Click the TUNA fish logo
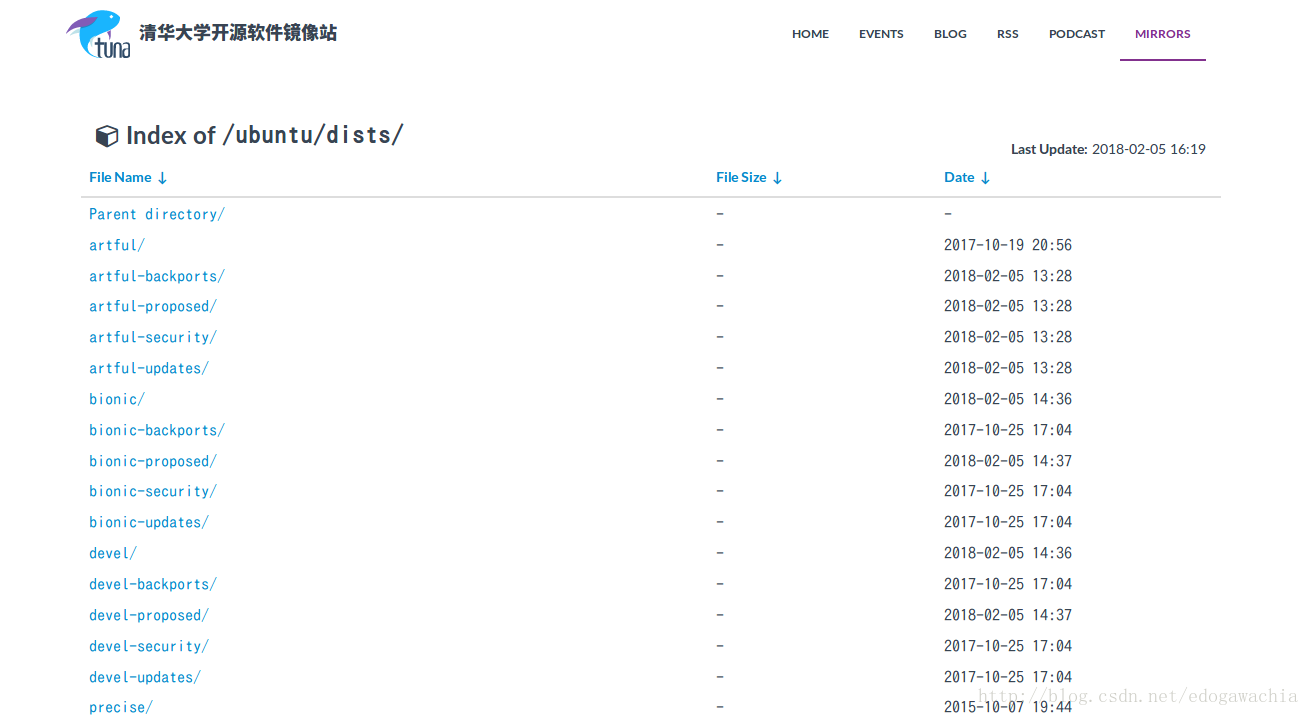Viewport: 1309px width, 716px height. [x=98, y=34]
